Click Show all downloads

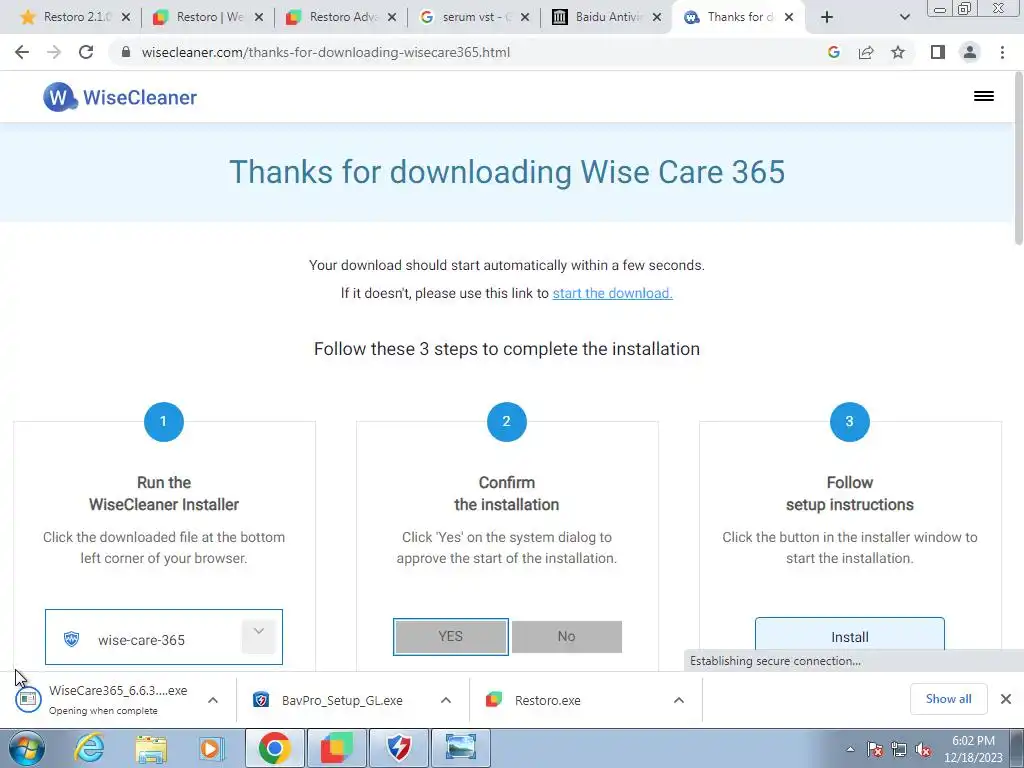[948, 699]
